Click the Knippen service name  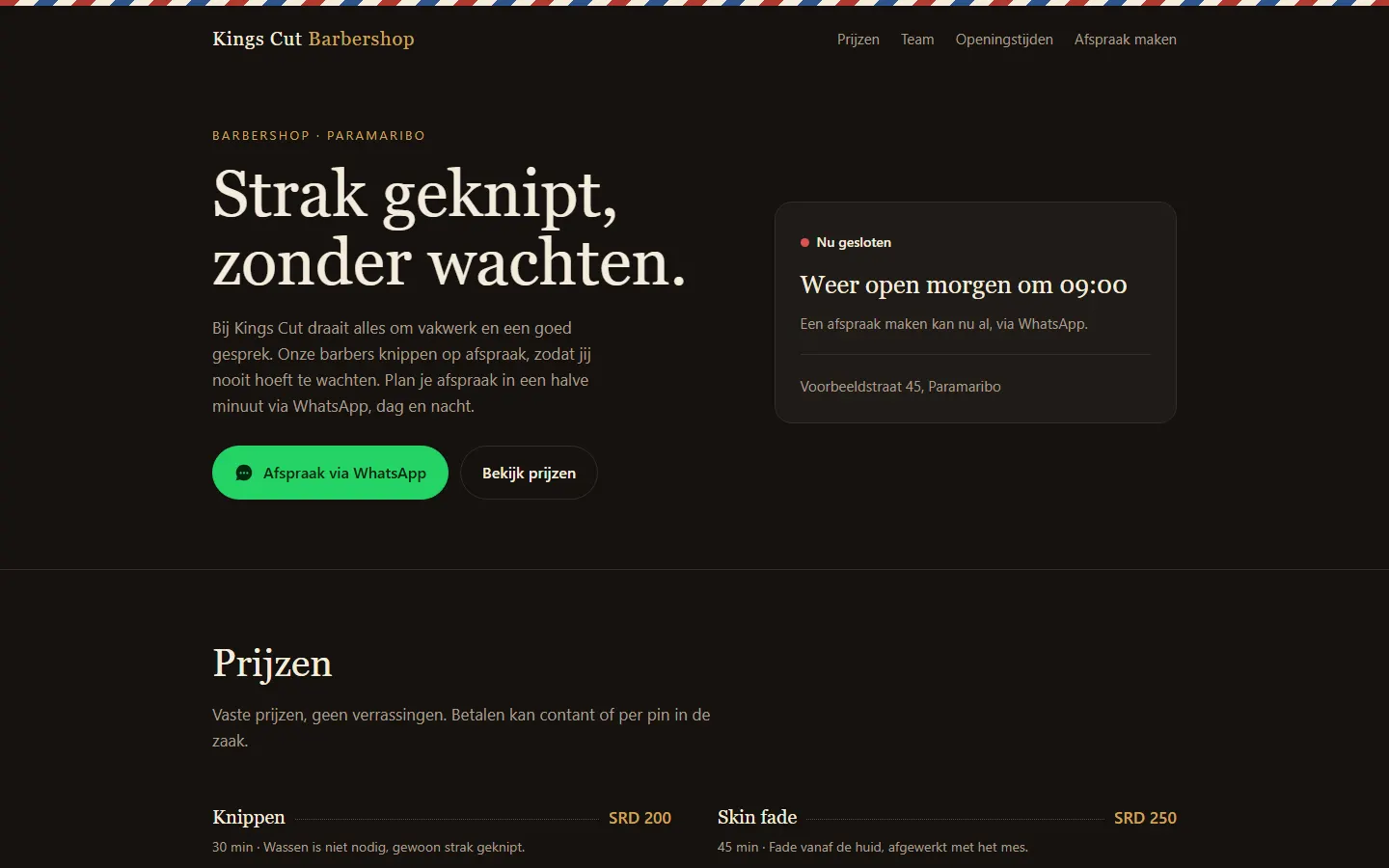click(249, 817)
